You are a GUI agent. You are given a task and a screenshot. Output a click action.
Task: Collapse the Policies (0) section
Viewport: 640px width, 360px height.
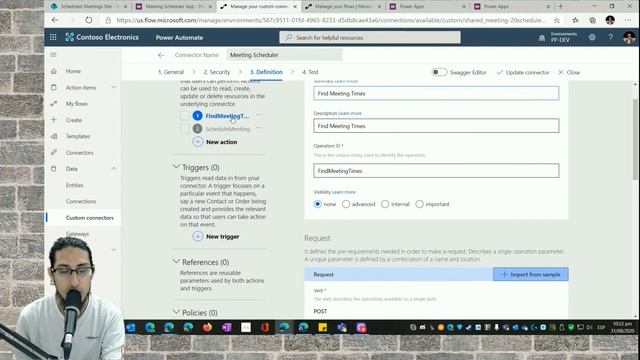click(x=176, y=312)
